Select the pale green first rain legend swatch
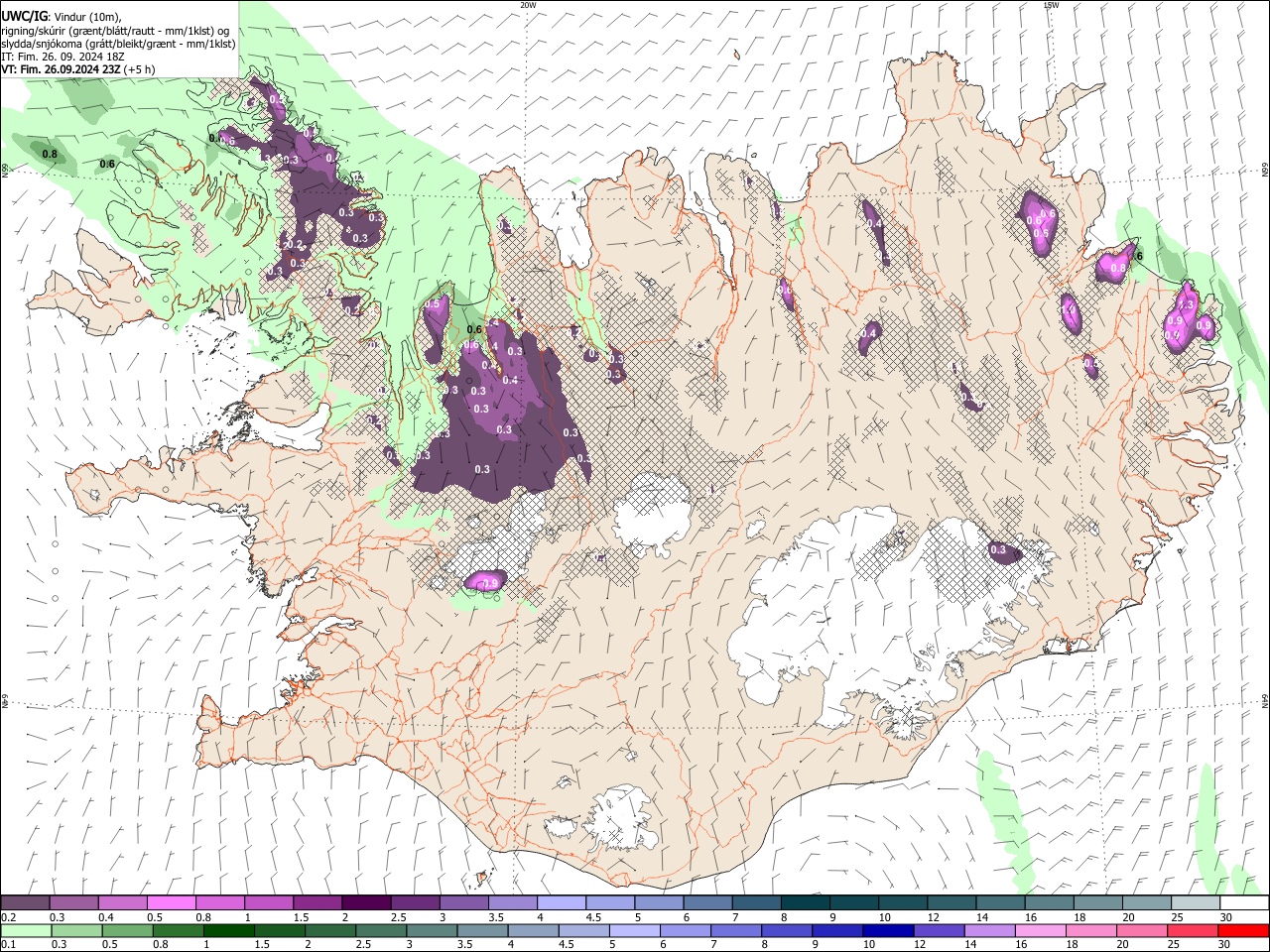This screenshot has width=1270, height=952. pyautogui.click(x=25, y=930)
